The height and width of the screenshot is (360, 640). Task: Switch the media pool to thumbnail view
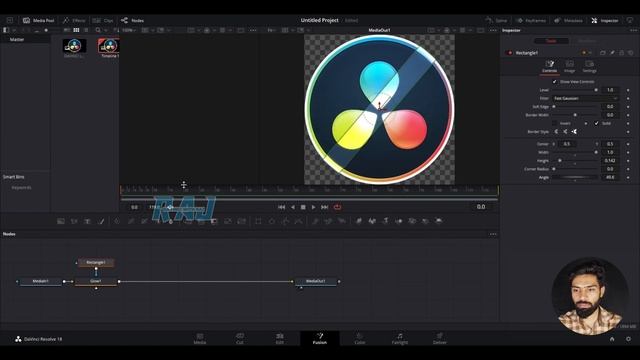pos(76,30)
